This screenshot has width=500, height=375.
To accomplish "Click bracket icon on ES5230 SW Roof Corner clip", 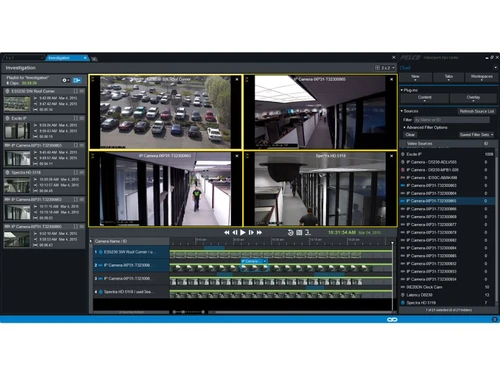I will point(76,91).
